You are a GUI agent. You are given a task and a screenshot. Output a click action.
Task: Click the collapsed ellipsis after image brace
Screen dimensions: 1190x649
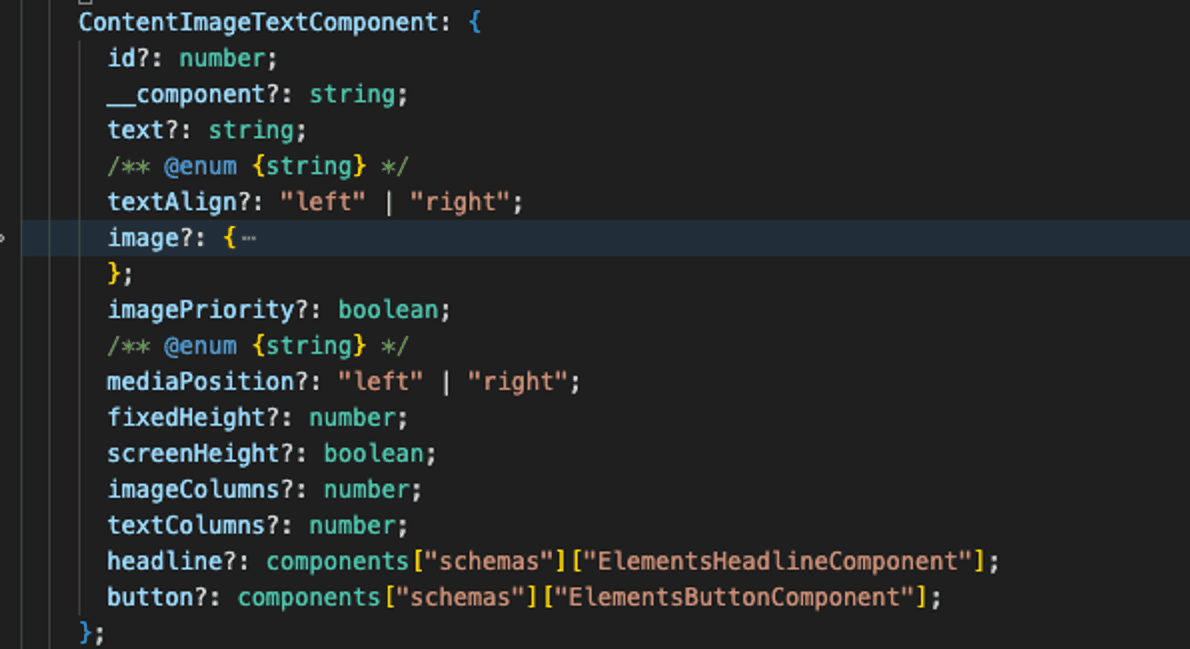tap(249, 238)
